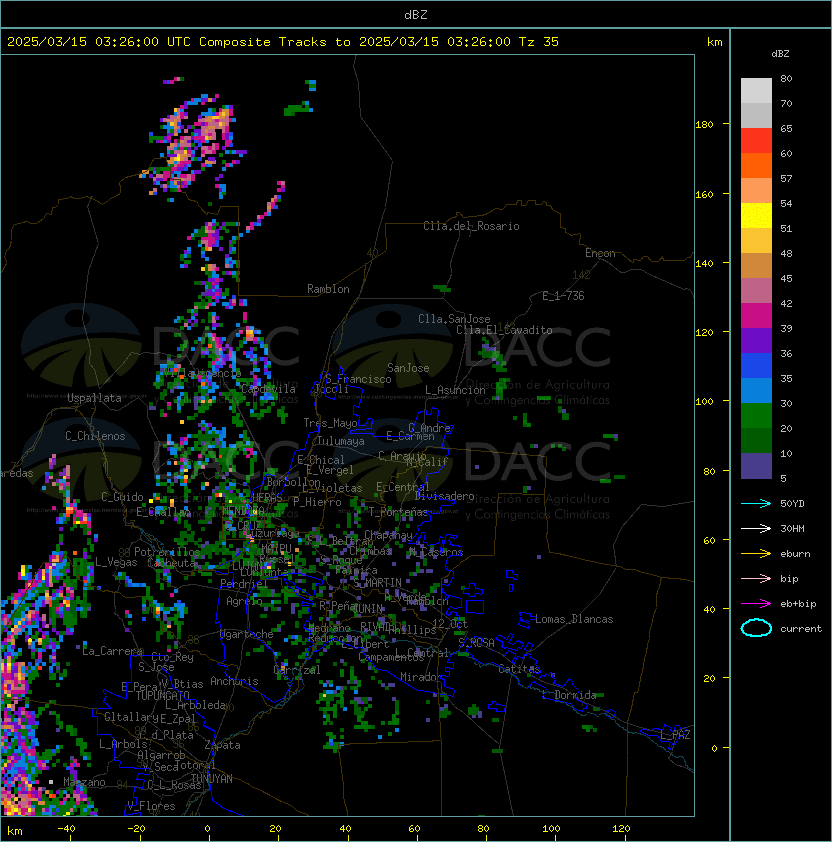Viewport: 832px width, 842px height.
Task: Click the Manzano place label
Action: click(84, 782)
